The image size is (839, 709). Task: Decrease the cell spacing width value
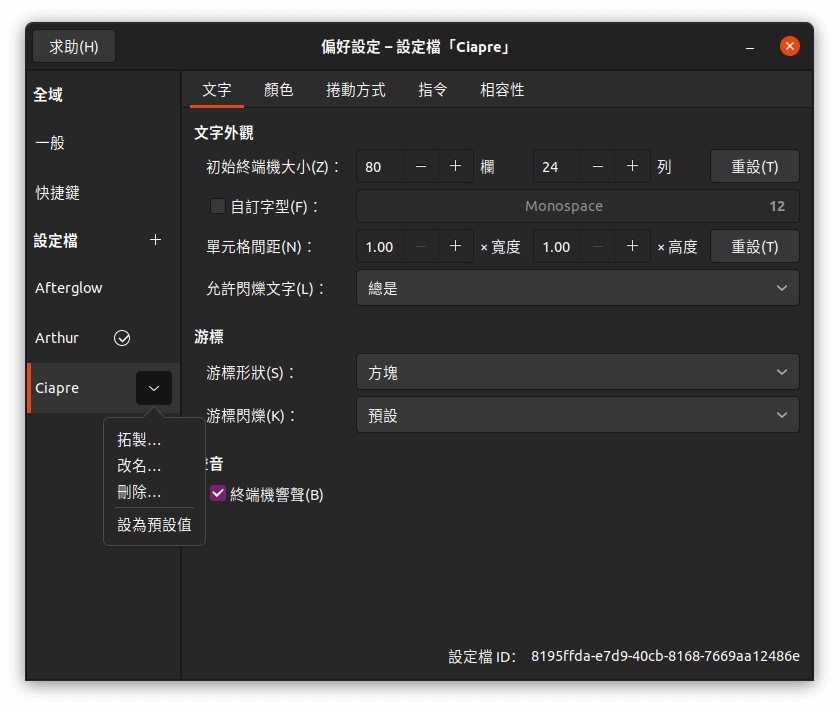click(x=421, y=246)
